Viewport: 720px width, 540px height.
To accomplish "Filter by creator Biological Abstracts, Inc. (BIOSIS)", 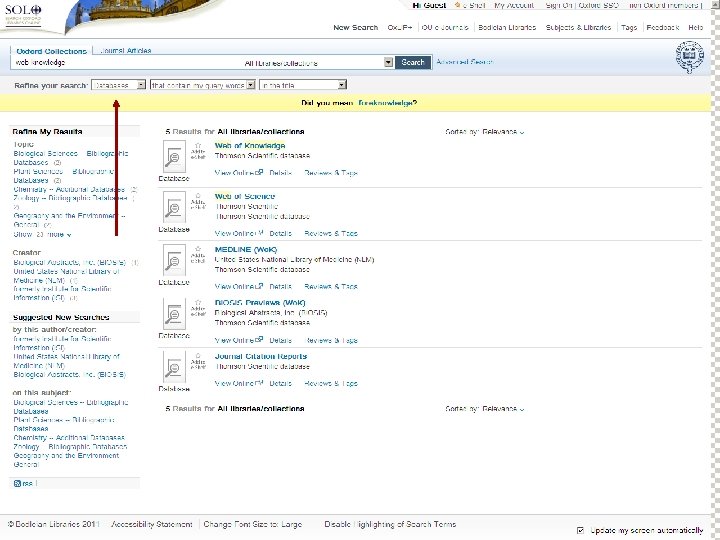I will pyautogui.click(x=69, y=263).
